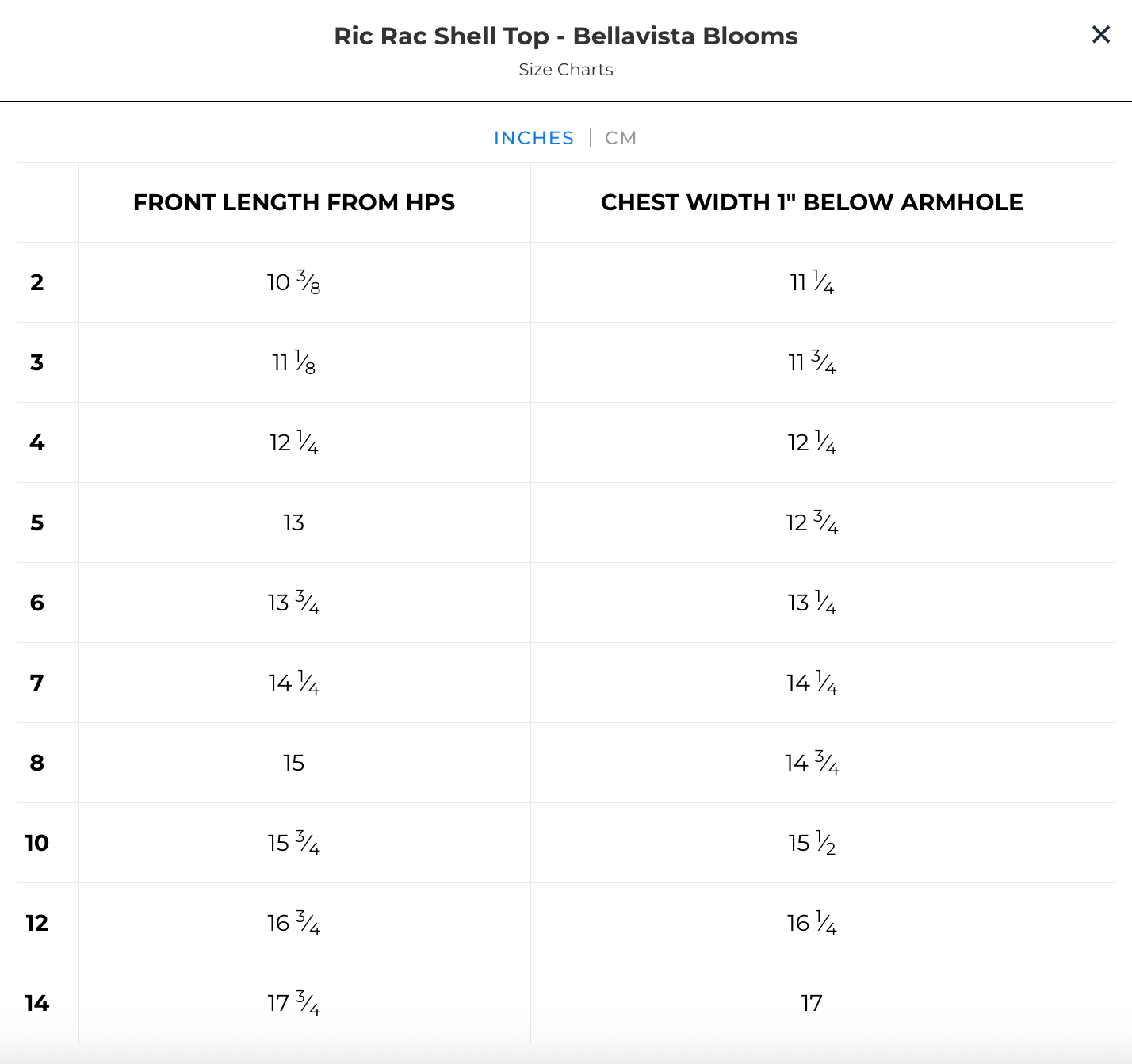Select the size 2 row label
The height and width of the screenshot is (1064, 1132).
(x=37, y=282)
